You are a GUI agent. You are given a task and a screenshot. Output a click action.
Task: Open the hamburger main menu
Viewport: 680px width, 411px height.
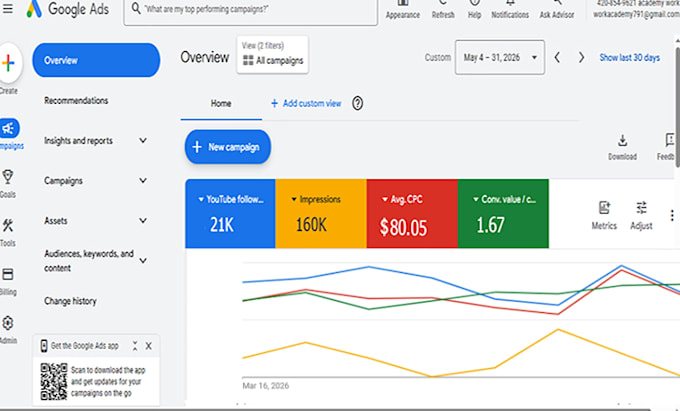pos(7,8)
